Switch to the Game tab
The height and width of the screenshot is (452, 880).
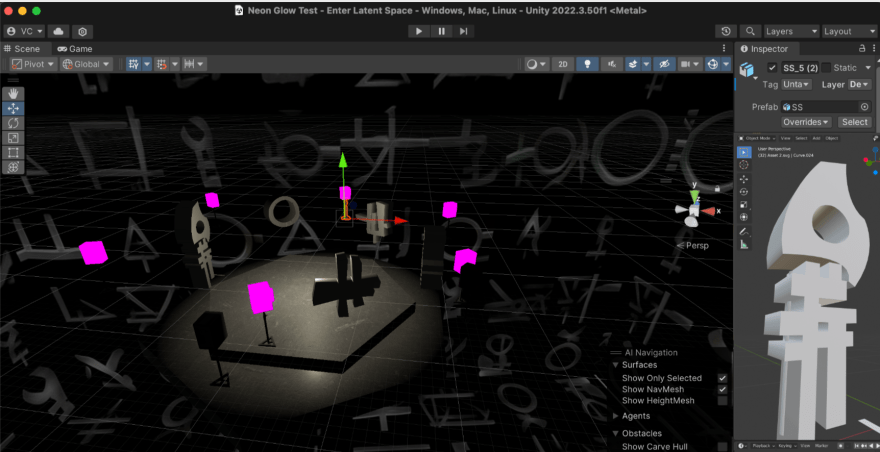pos(75,48)
